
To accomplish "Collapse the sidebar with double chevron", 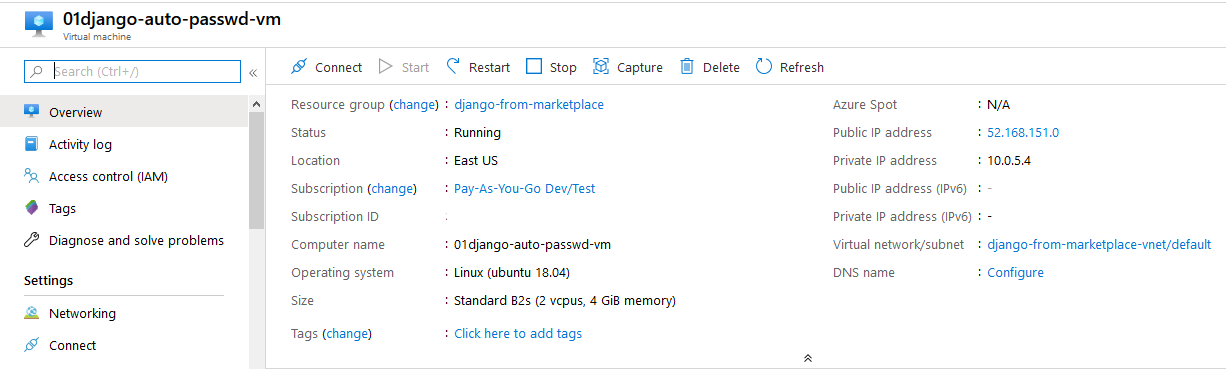I will [x=253, y=72].
